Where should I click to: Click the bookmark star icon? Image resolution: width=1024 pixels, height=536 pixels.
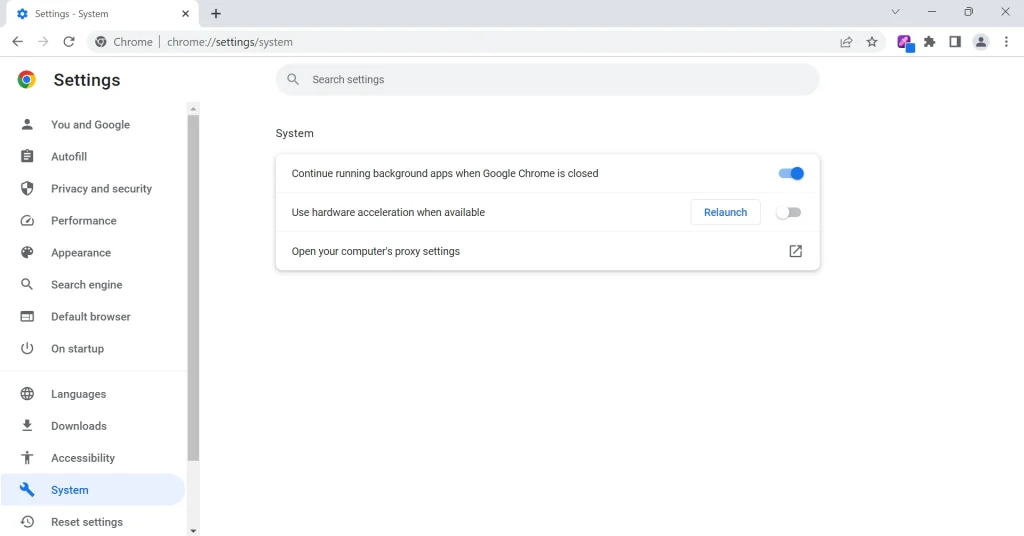click(x=872, y=42)
